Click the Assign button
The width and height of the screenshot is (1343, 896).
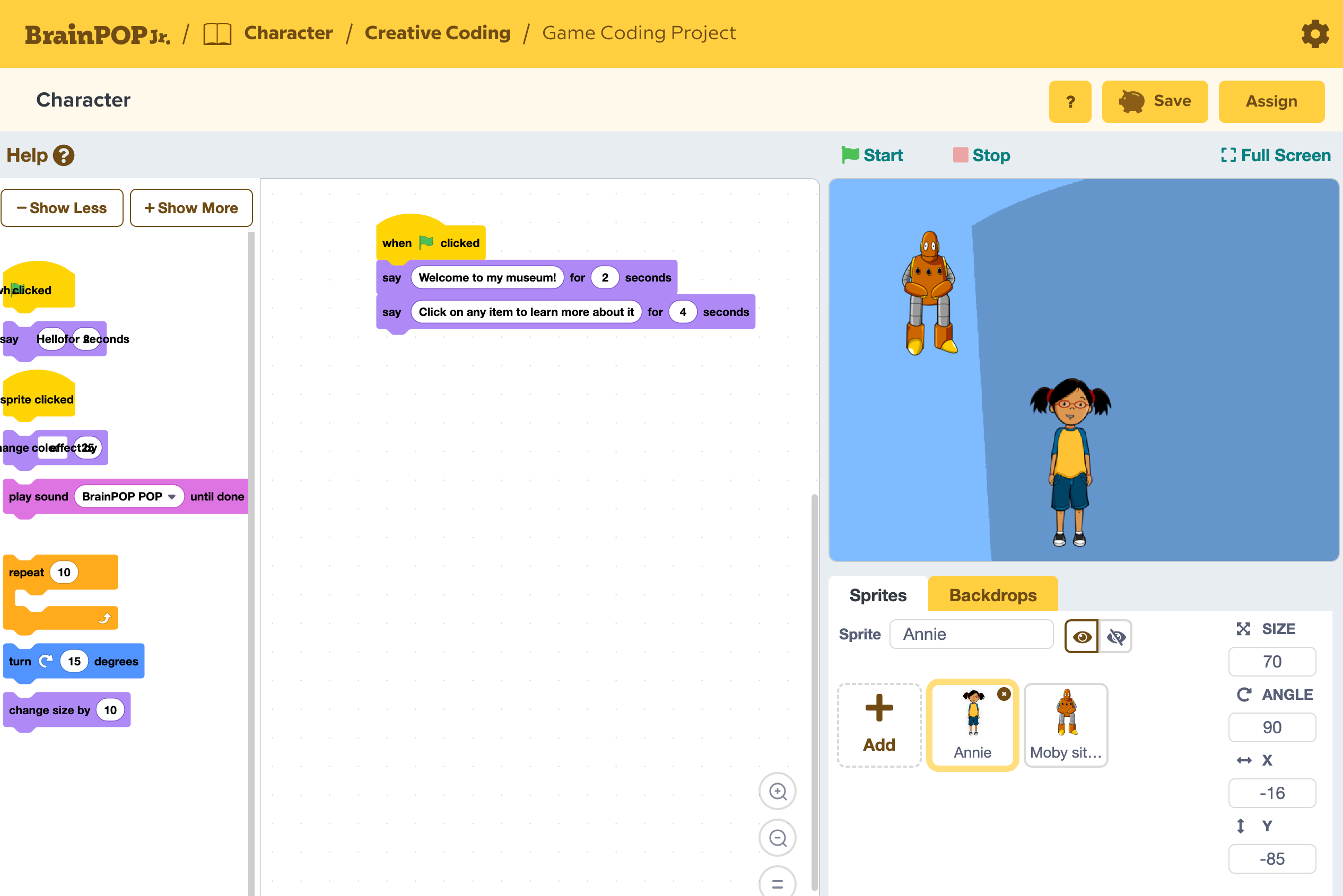1271,101
